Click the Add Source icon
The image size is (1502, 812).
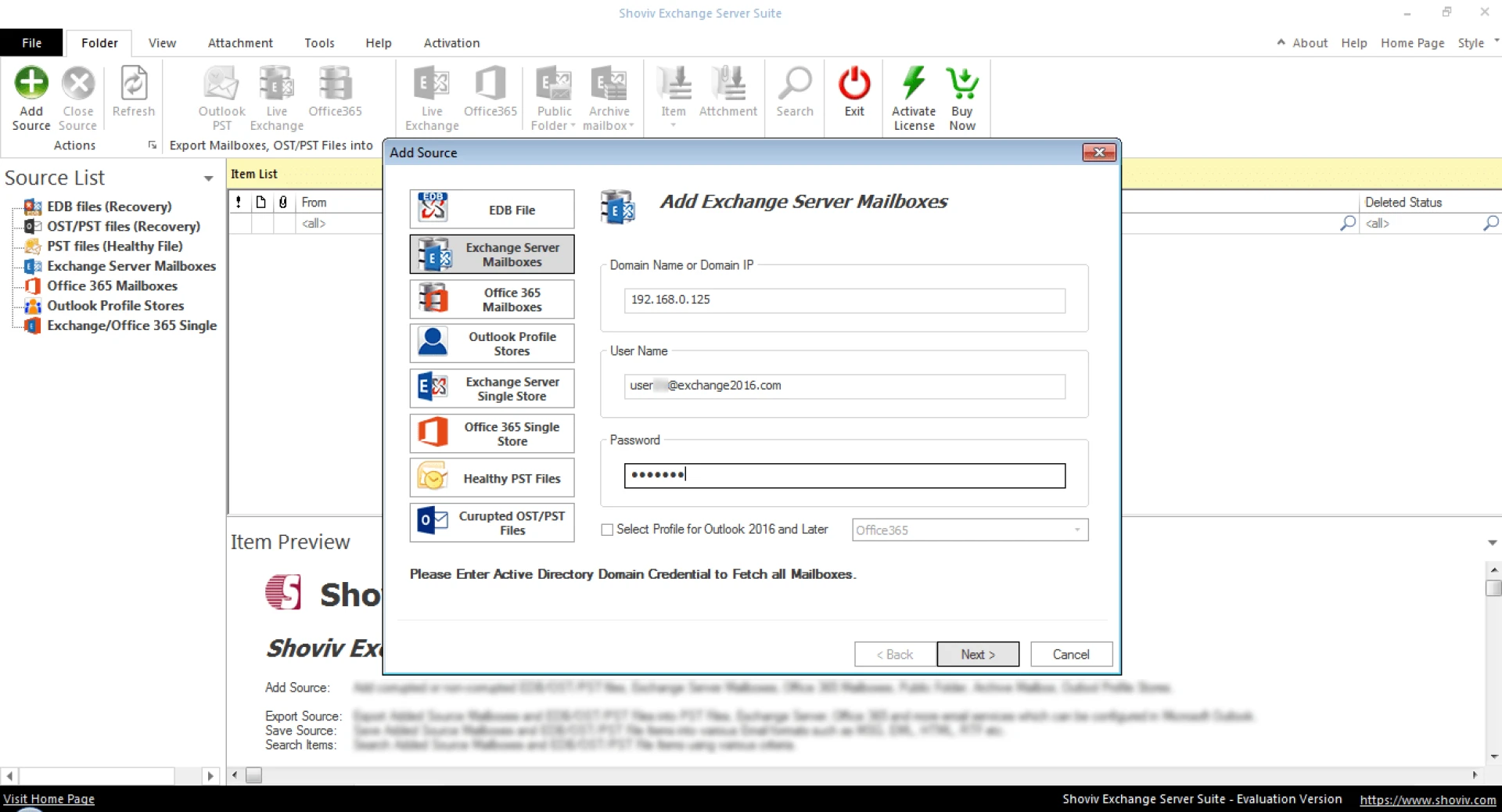[x=31, y=84]
